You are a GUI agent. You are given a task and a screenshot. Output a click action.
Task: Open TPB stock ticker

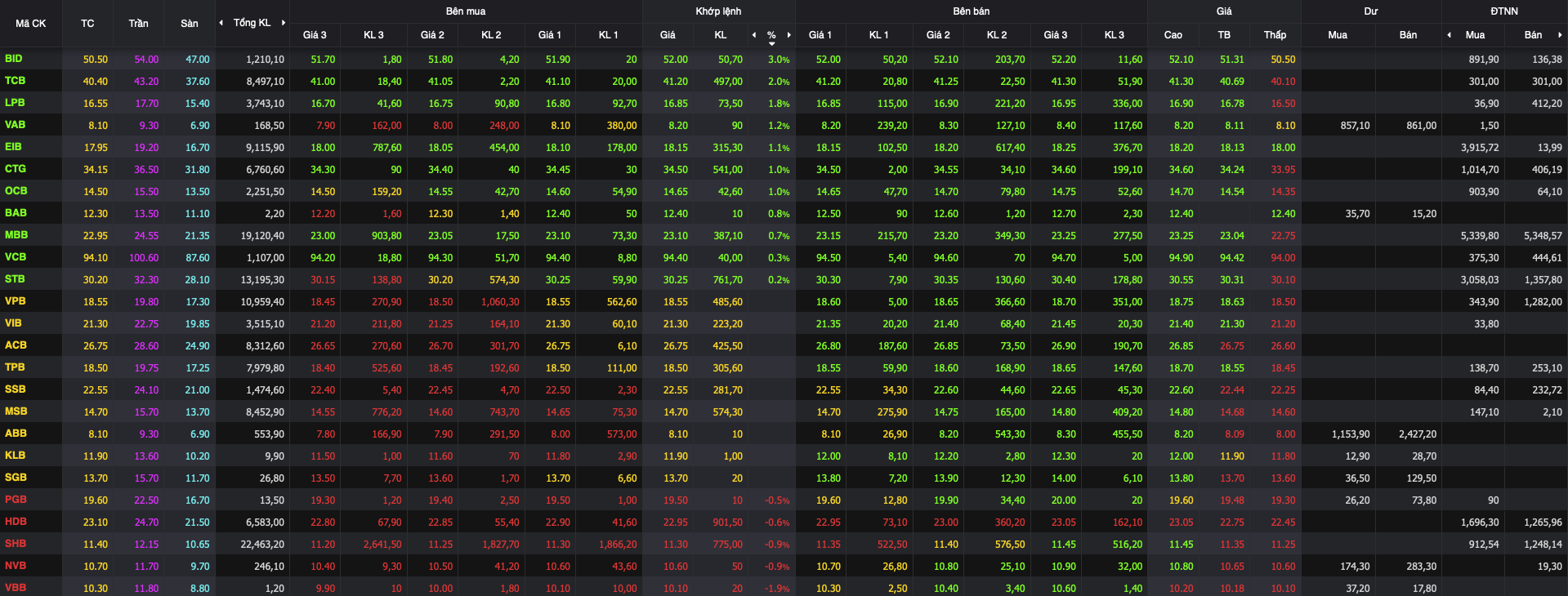point(15,367)
